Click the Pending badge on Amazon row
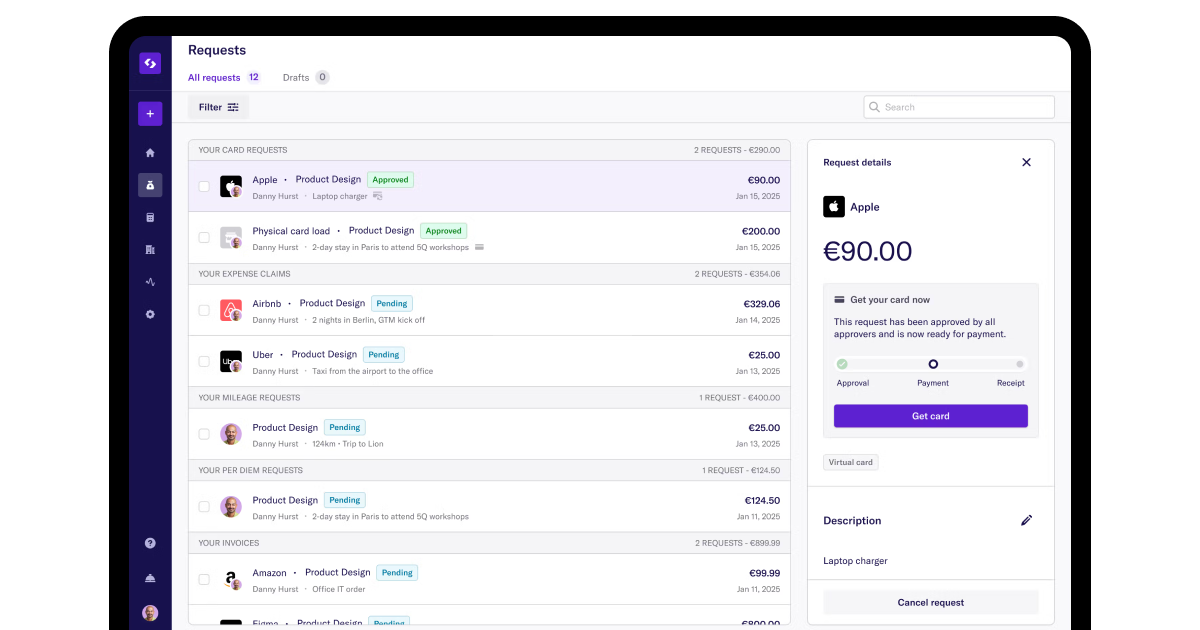The image size is (1200, 630). [397, 573]
